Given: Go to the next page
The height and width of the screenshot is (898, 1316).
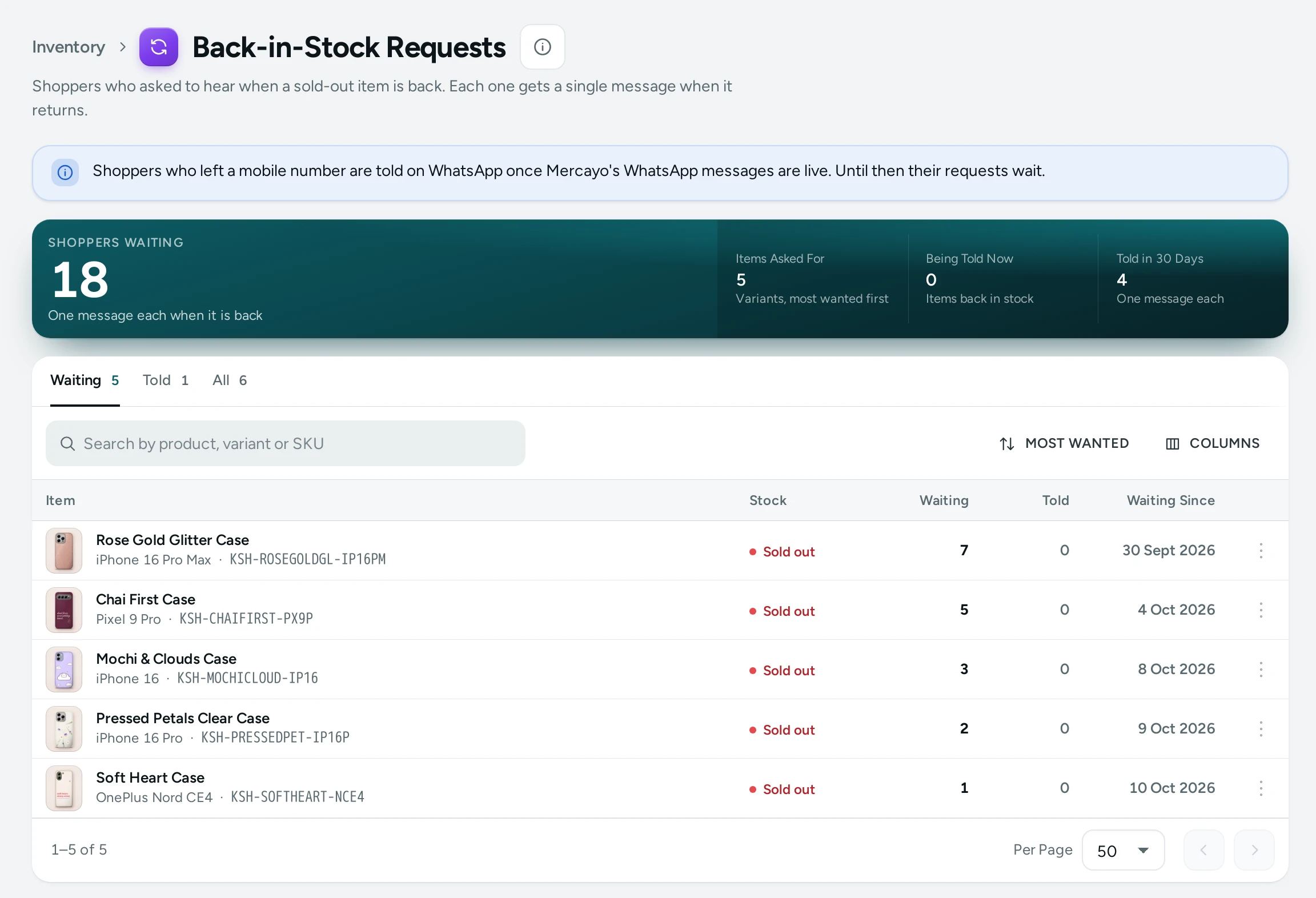Looking at the screenshot, I should click(x=1254, y=850).
